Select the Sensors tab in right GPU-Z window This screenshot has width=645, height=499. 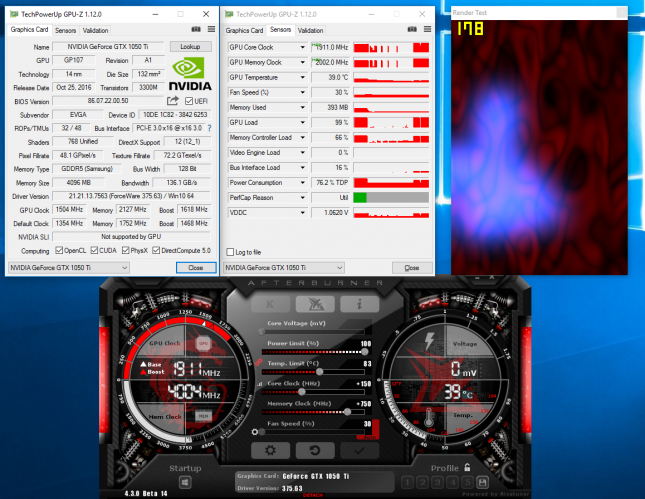pyautogui.click(x=281, y=30)
